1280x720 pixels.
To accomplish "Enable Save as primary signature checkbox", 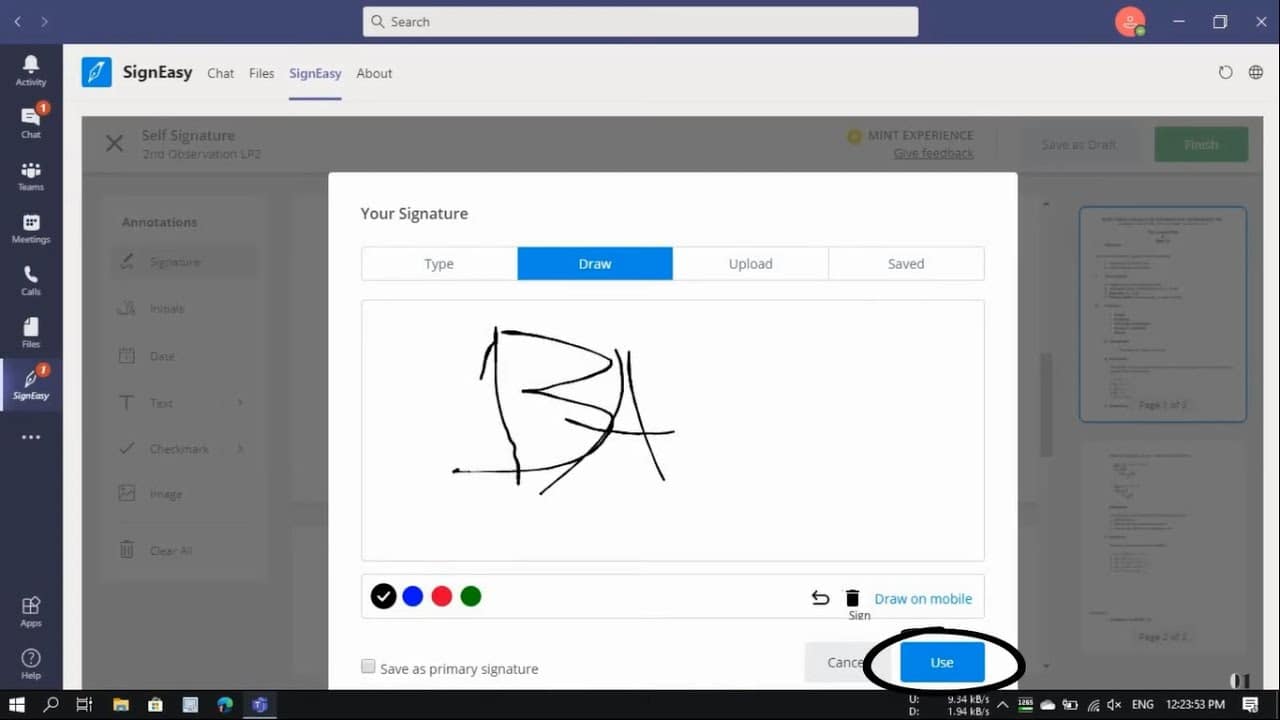I will 368,667.
